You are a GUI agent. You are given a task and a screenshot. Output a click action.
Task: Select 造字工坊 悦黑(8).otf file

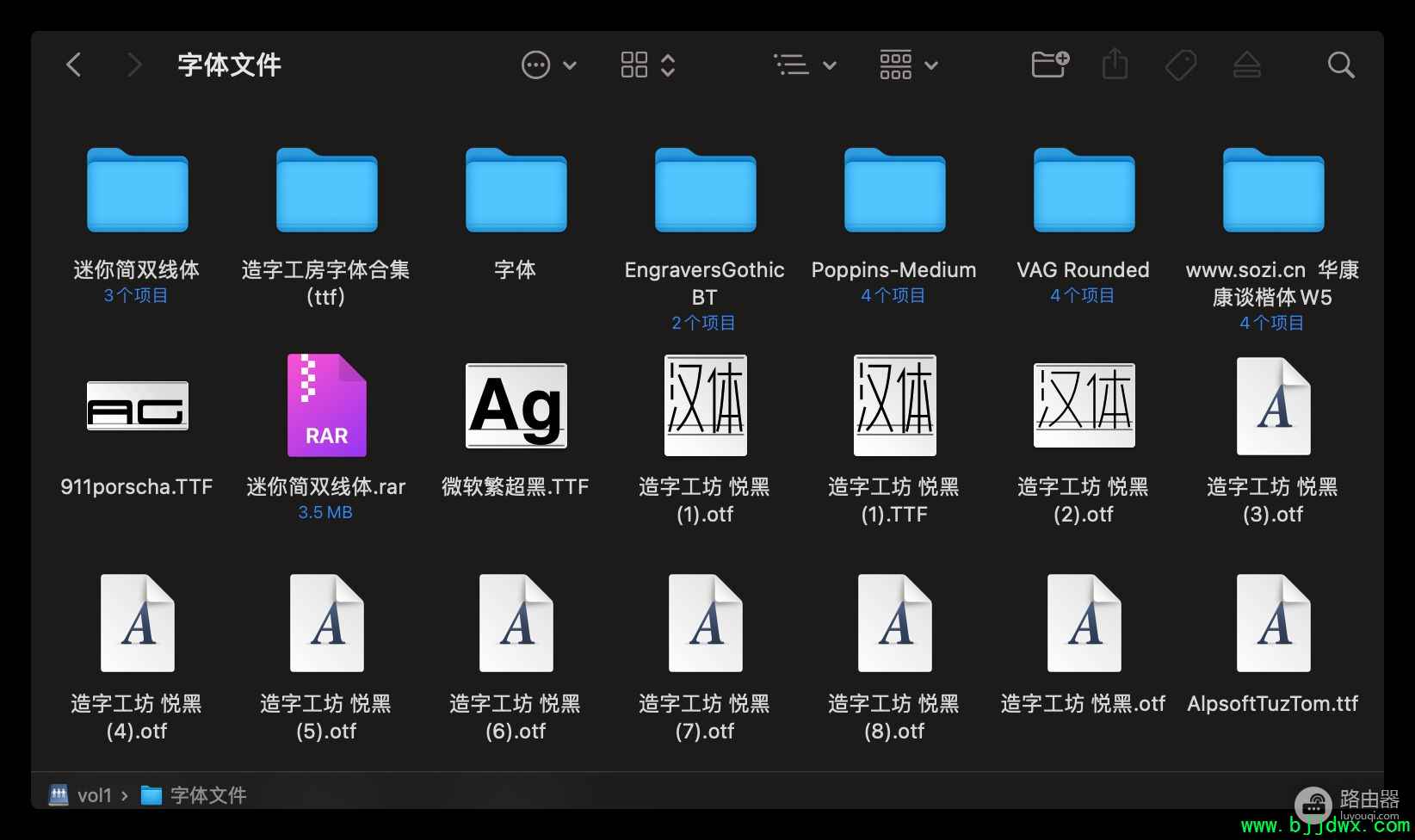point(895,622)
